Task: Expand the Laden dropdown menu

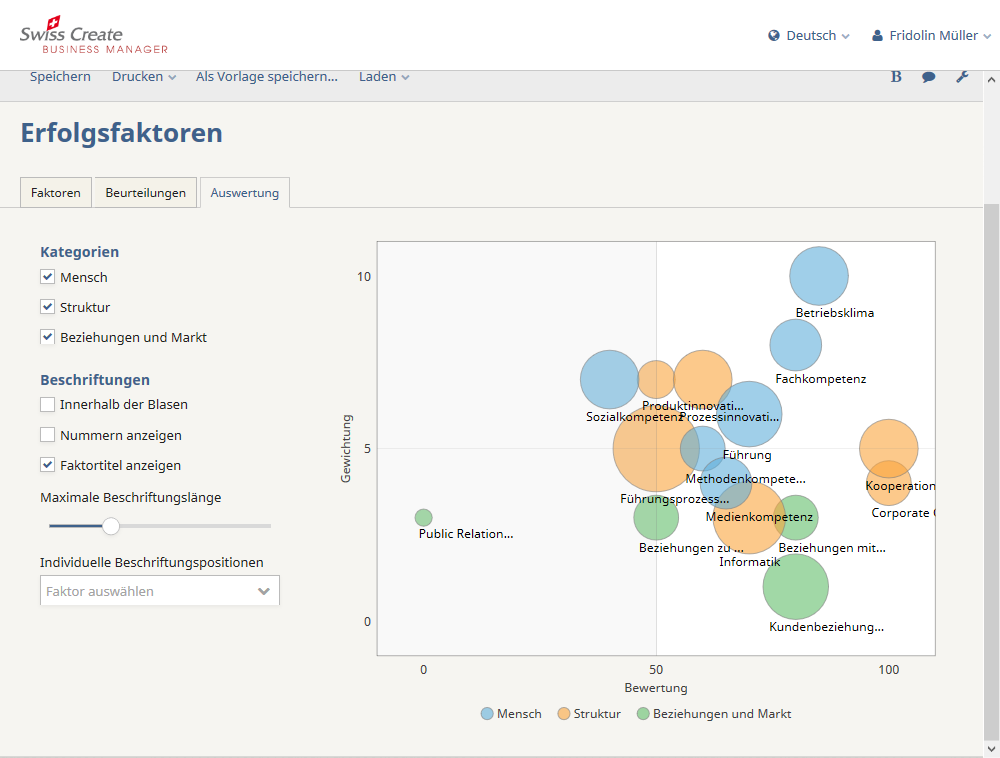Action: 384,77
